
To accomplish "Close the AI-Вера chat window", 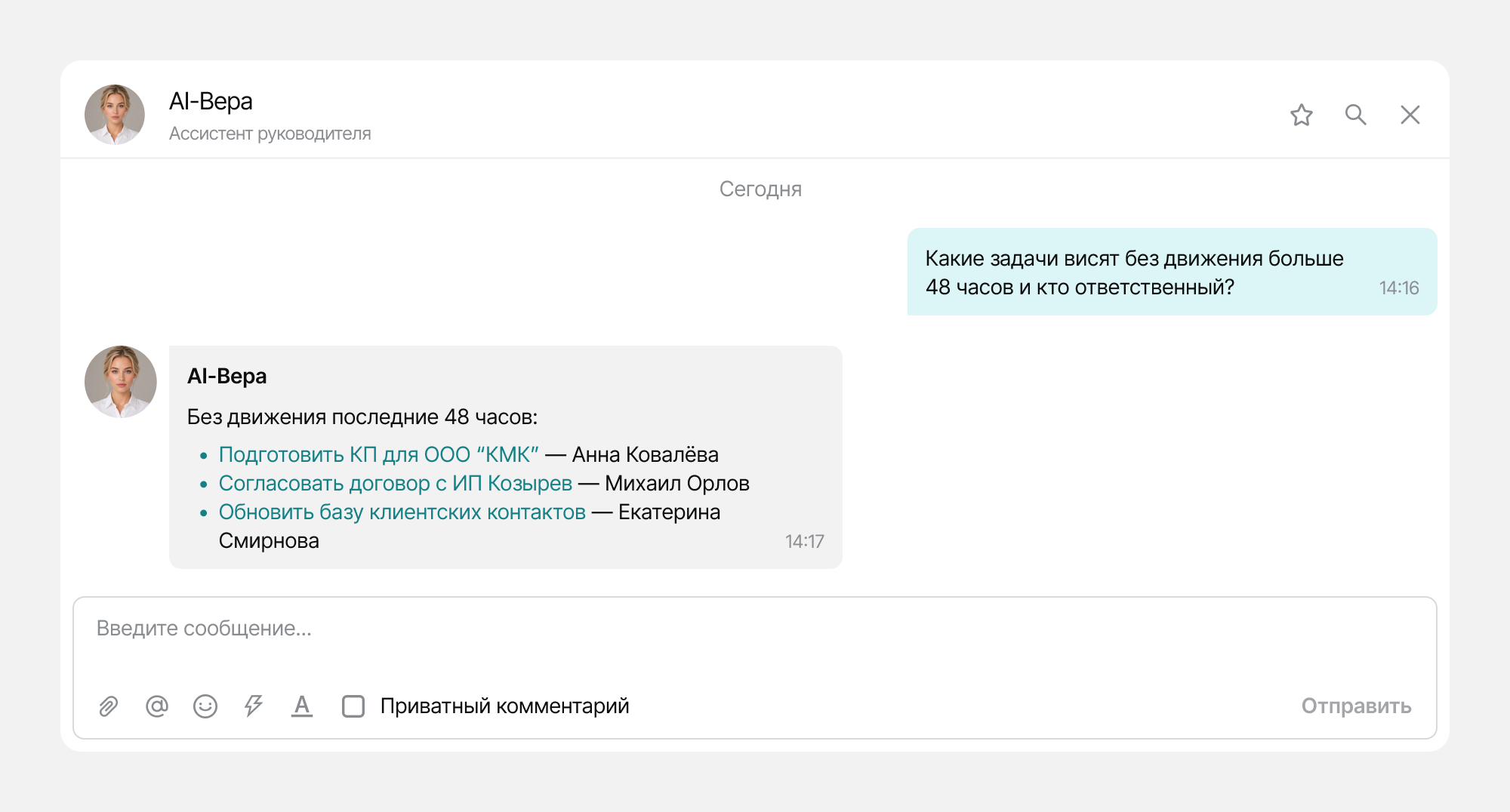I will click(x=1410, y=115).
